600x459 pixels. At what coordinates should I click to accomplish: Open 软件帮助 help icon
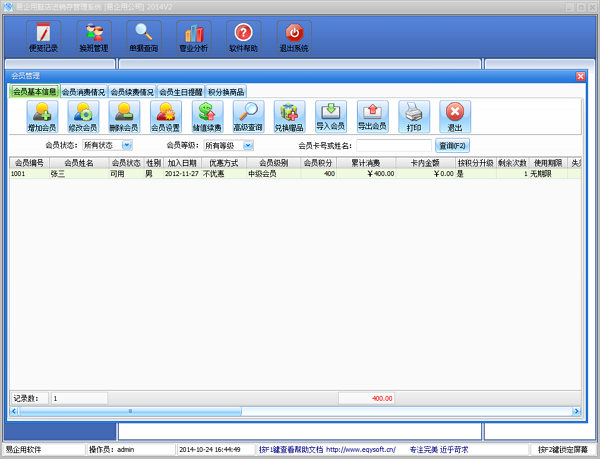243,37
